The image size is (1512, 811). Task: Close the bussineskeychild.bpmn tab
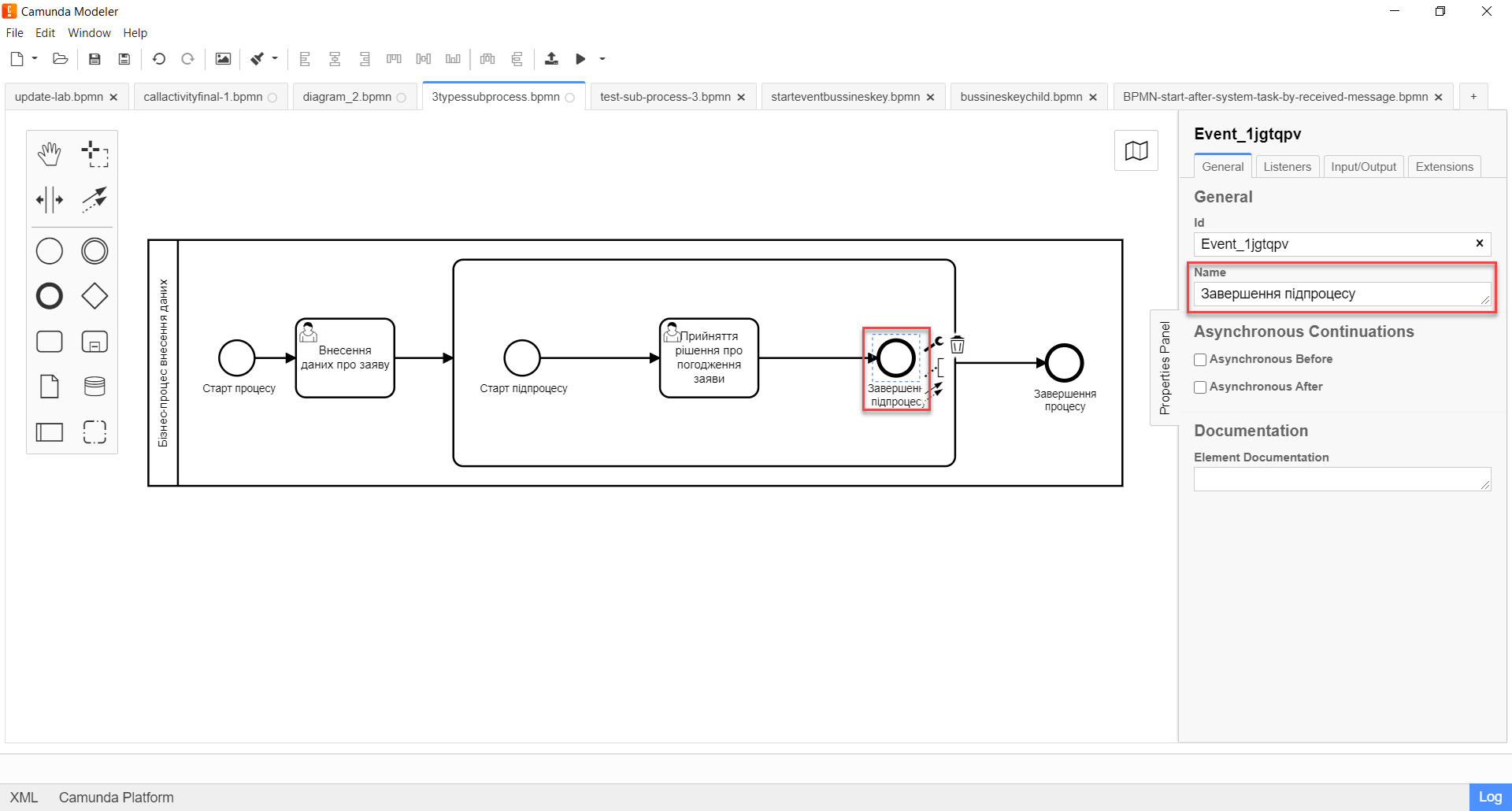click(x=1093, y=98)
